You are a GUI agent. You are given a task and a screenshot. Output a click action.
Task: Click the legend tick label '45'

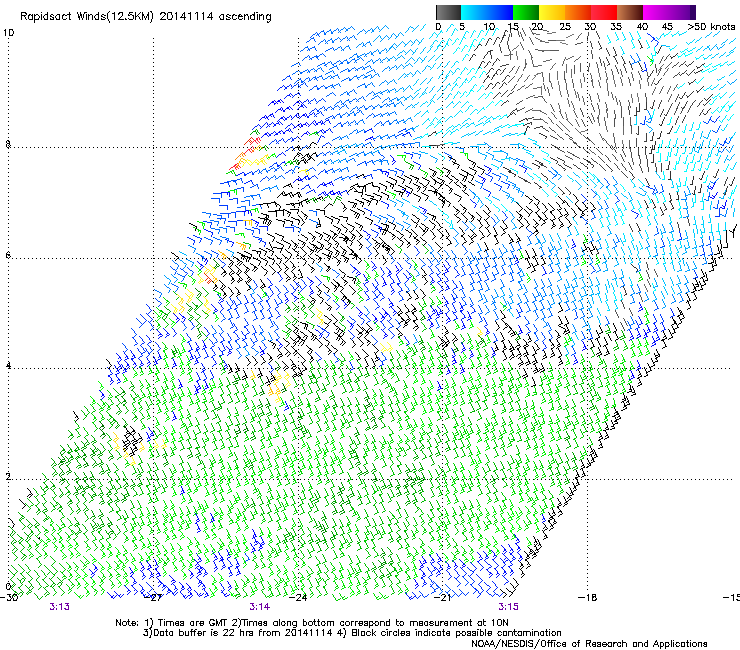point(667,26)
